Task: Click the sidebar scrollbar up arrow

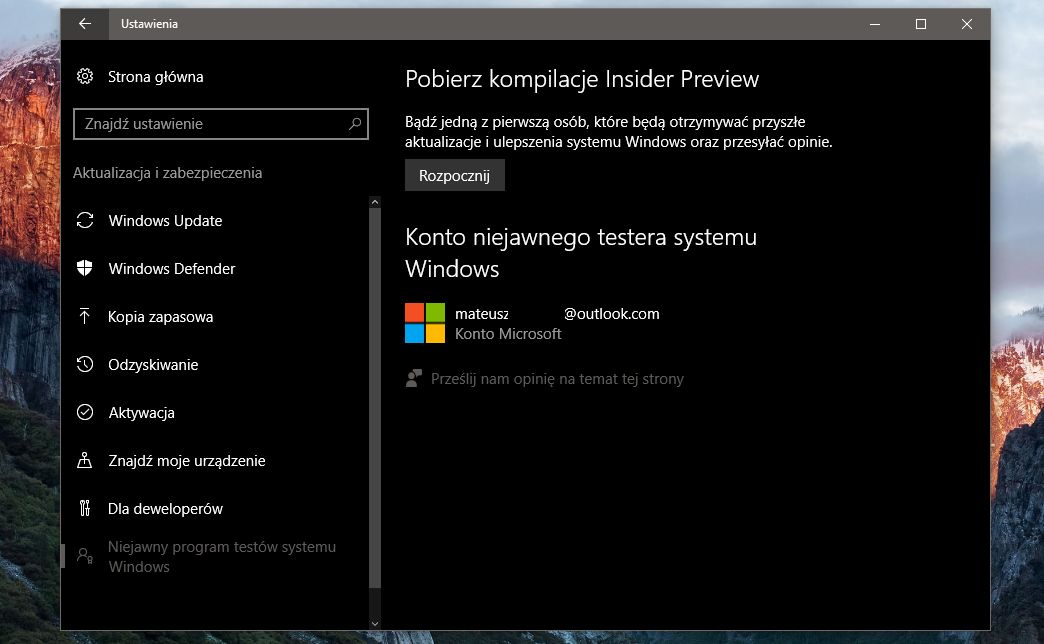Action: (x=375, y=202)
